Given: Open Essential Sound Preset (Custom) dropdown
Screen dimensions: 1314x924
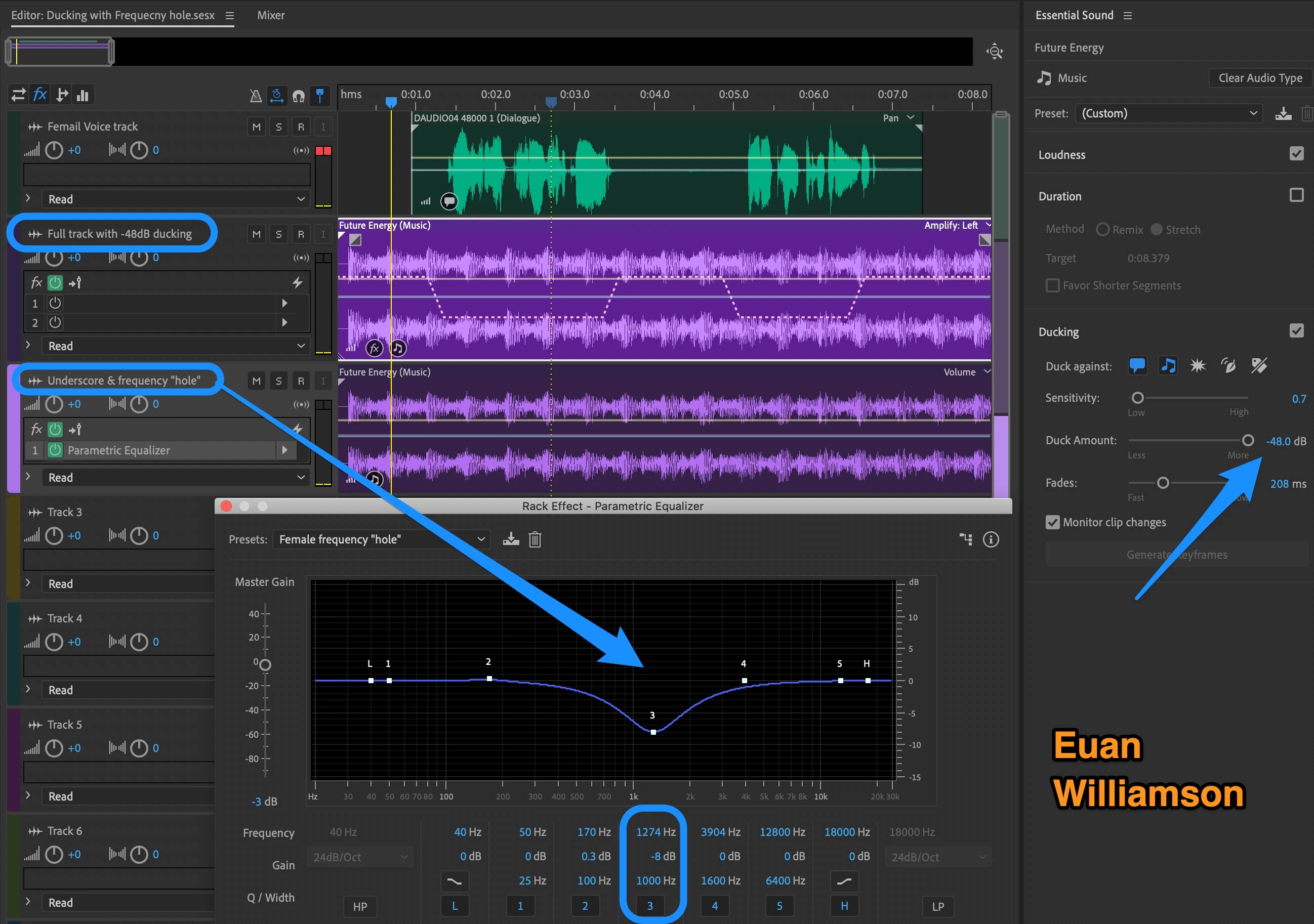Looking at the screenshot, I should 1169,113.
